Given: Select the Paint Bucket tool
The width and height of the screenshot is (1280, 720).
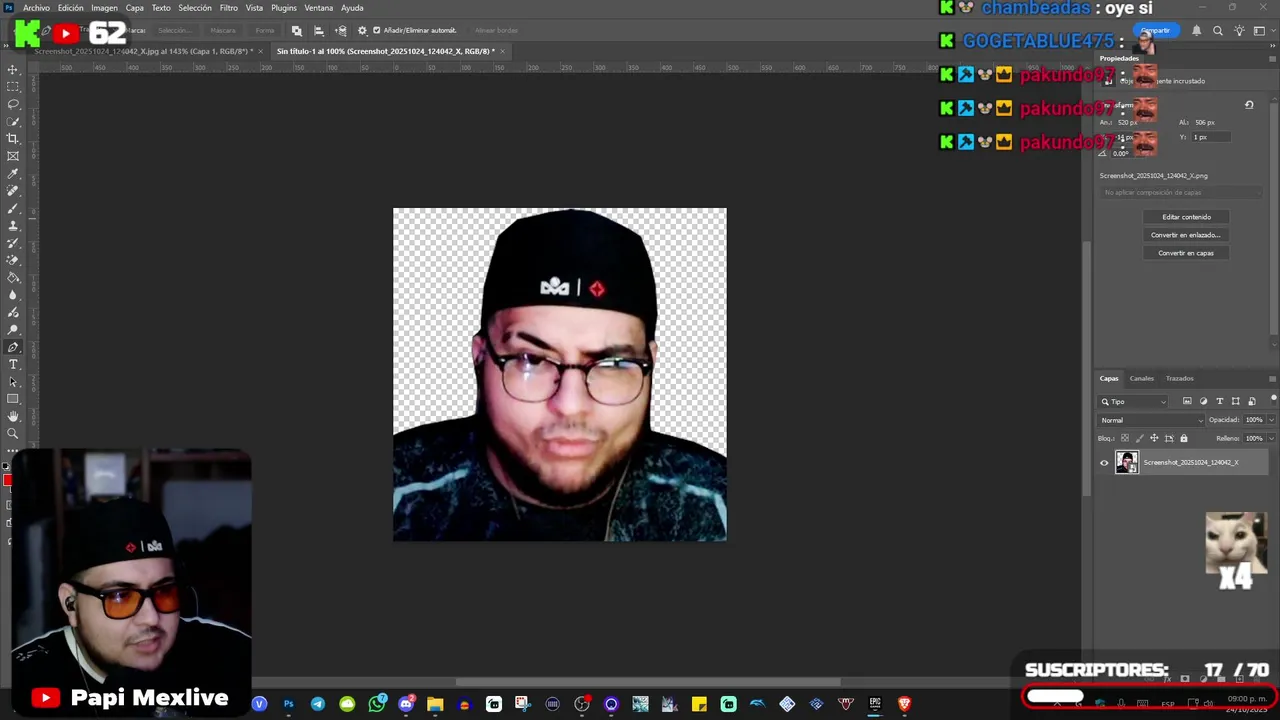Looking at the screenshot, I should [13, 277].
